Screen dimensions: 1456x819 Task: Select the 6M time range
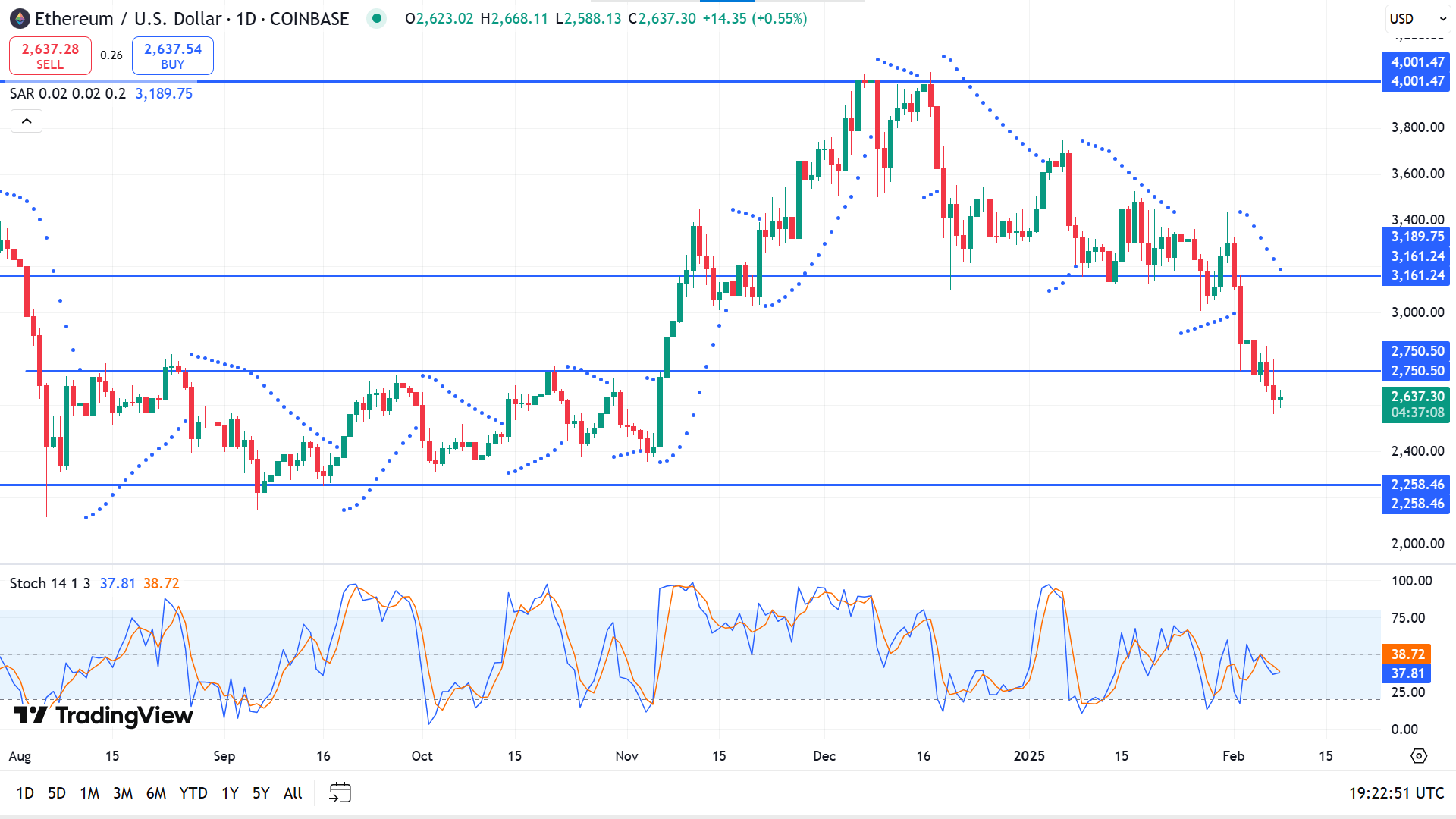point(156,793)
